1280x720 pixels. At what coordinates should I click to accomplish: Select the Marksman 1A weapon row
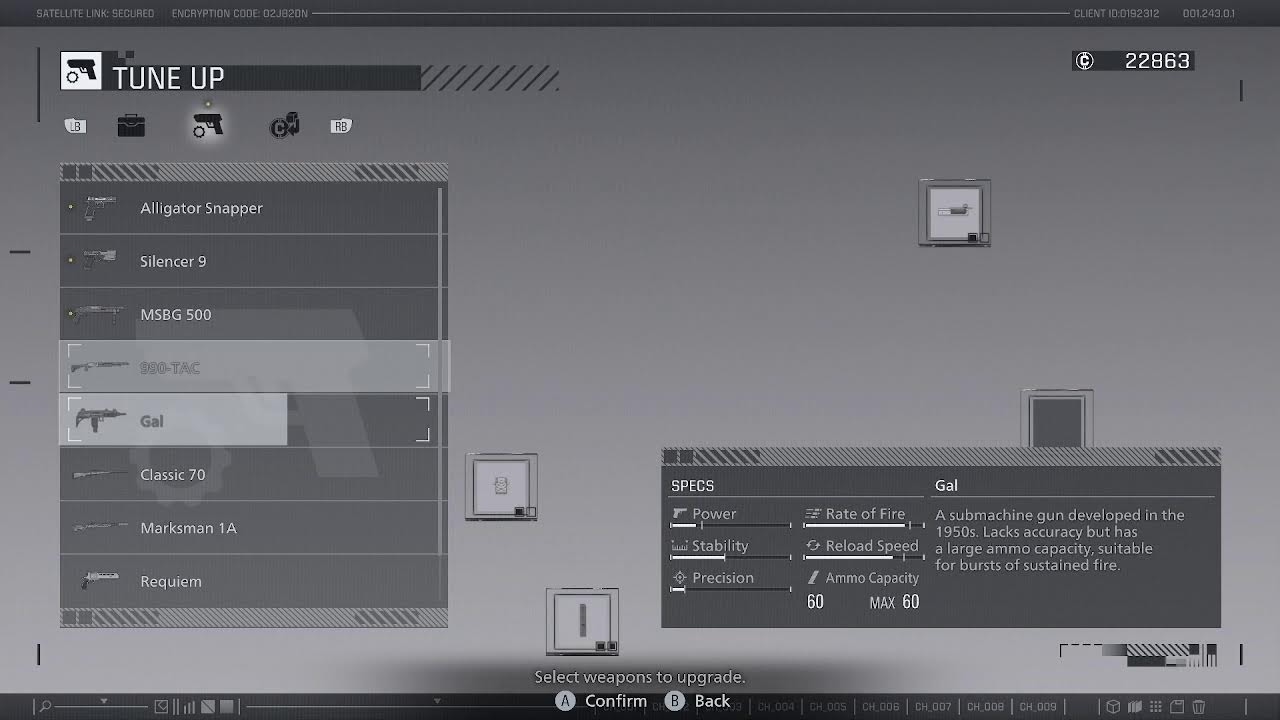(x=249, y=527)
